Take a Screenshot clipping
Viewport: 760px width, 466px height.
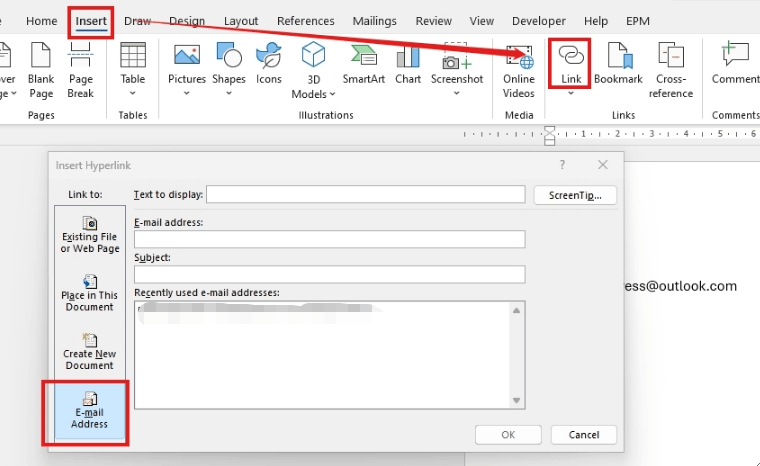pos(457,69)
